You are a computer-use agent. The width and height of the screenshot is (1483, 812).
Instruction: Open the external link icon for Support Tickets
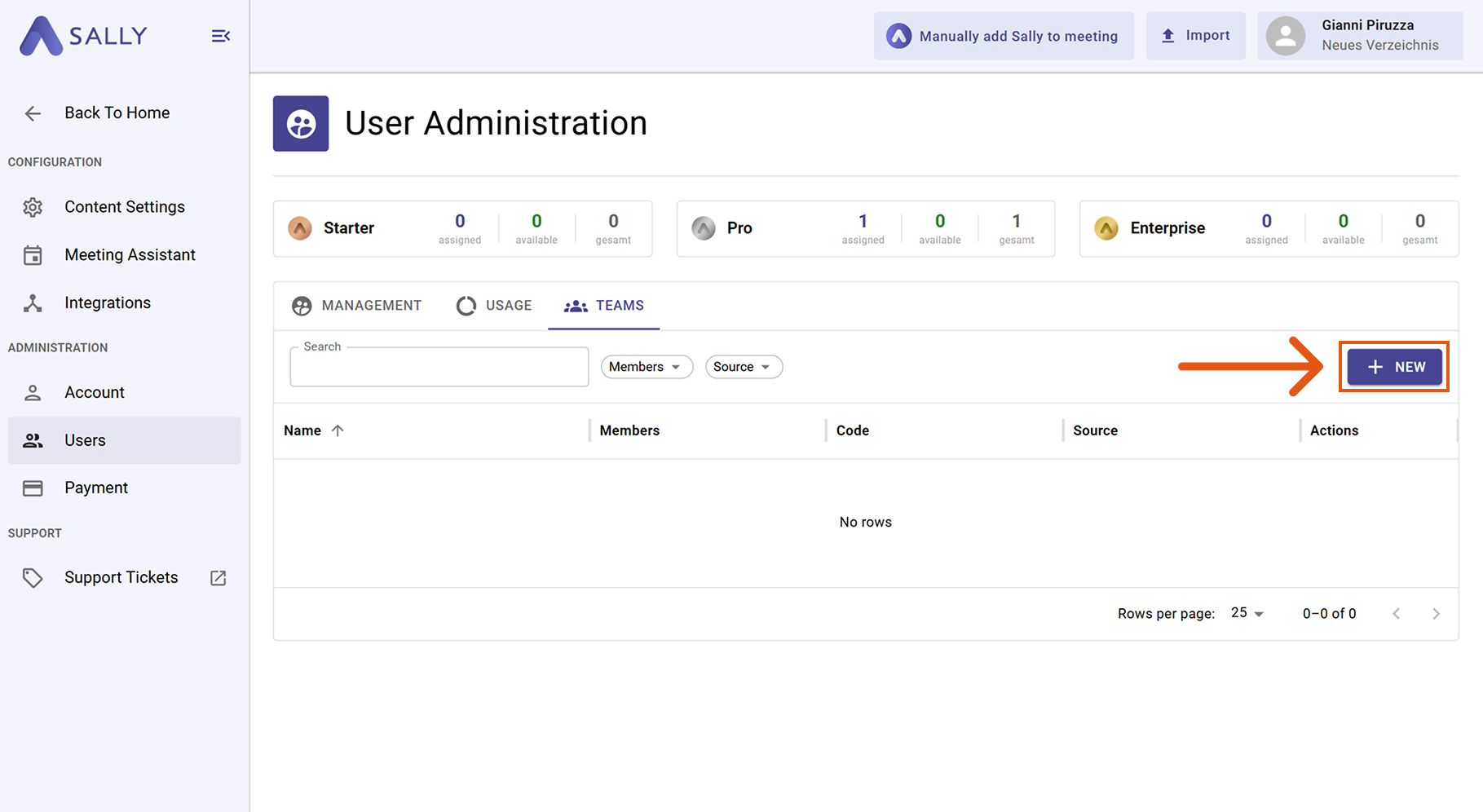(218, 578)
